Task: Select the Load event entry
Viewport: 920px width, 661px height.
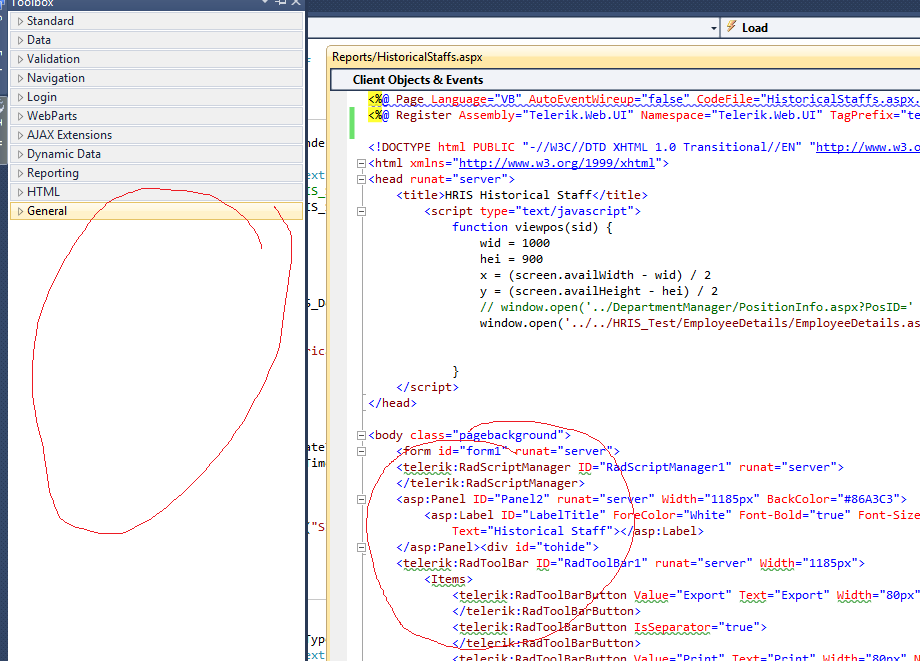Action: [x=755, y=28]
